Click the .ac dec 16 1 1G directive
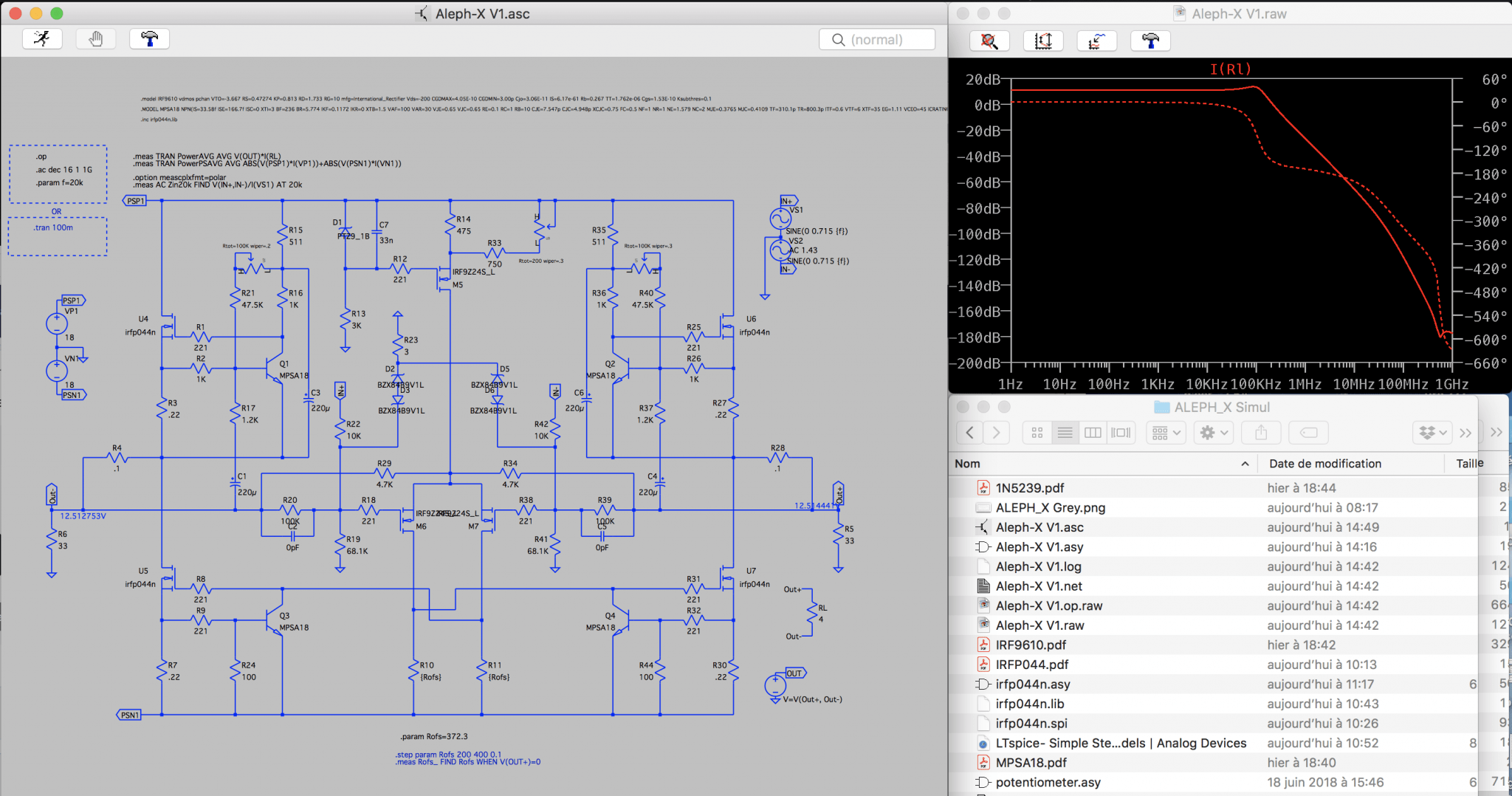1512x796 pixels. [x=64, y=170]
